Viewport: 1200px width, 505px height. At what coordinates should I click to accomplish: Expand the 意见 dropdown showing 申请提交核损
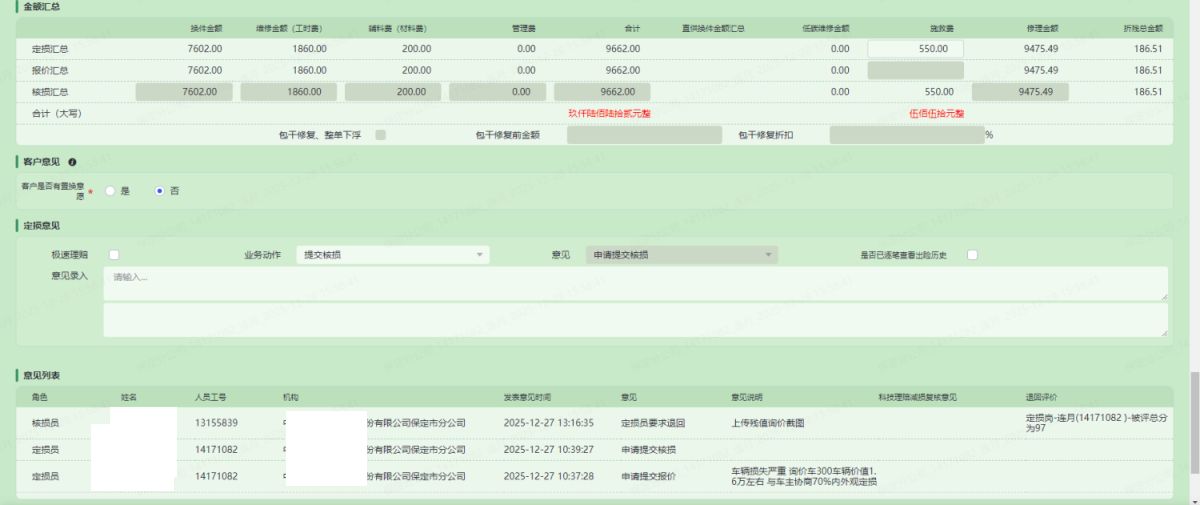[x=680, y=255]
